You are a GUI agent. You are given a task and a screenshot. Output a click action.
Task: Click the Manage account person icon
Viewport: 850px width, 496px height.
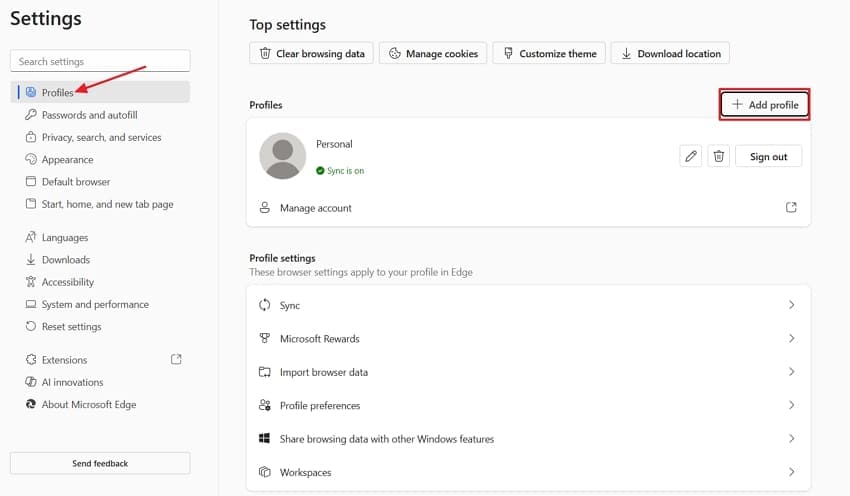coord(265,208)
